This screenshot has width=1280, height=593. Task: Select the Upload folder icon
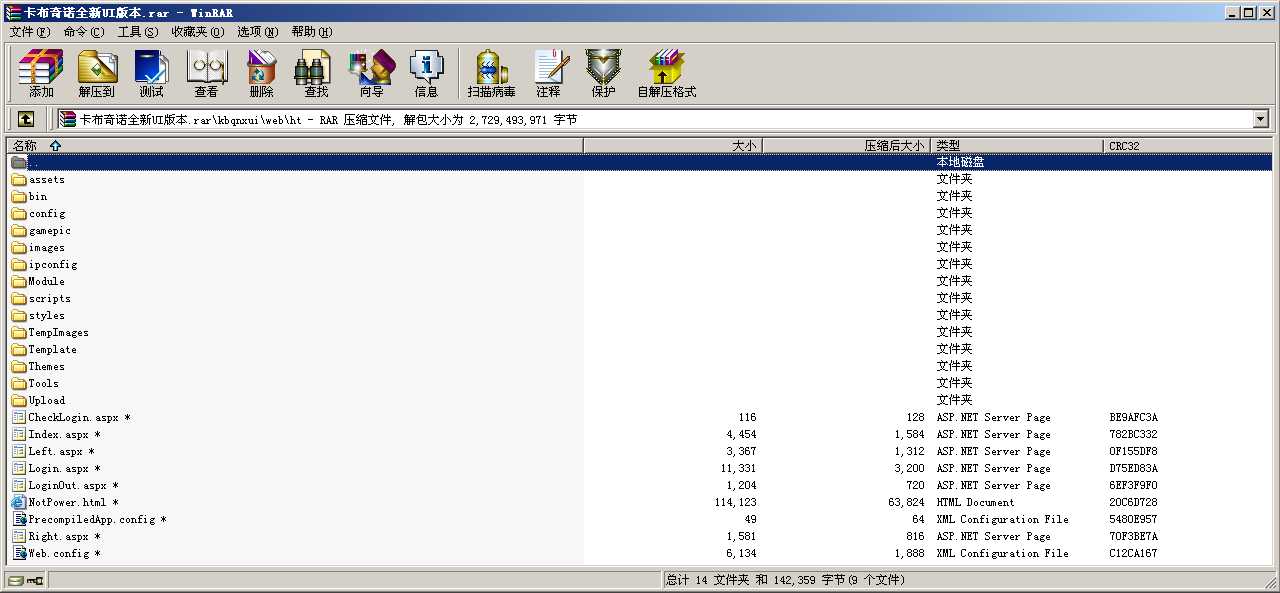tap(19, 400)
